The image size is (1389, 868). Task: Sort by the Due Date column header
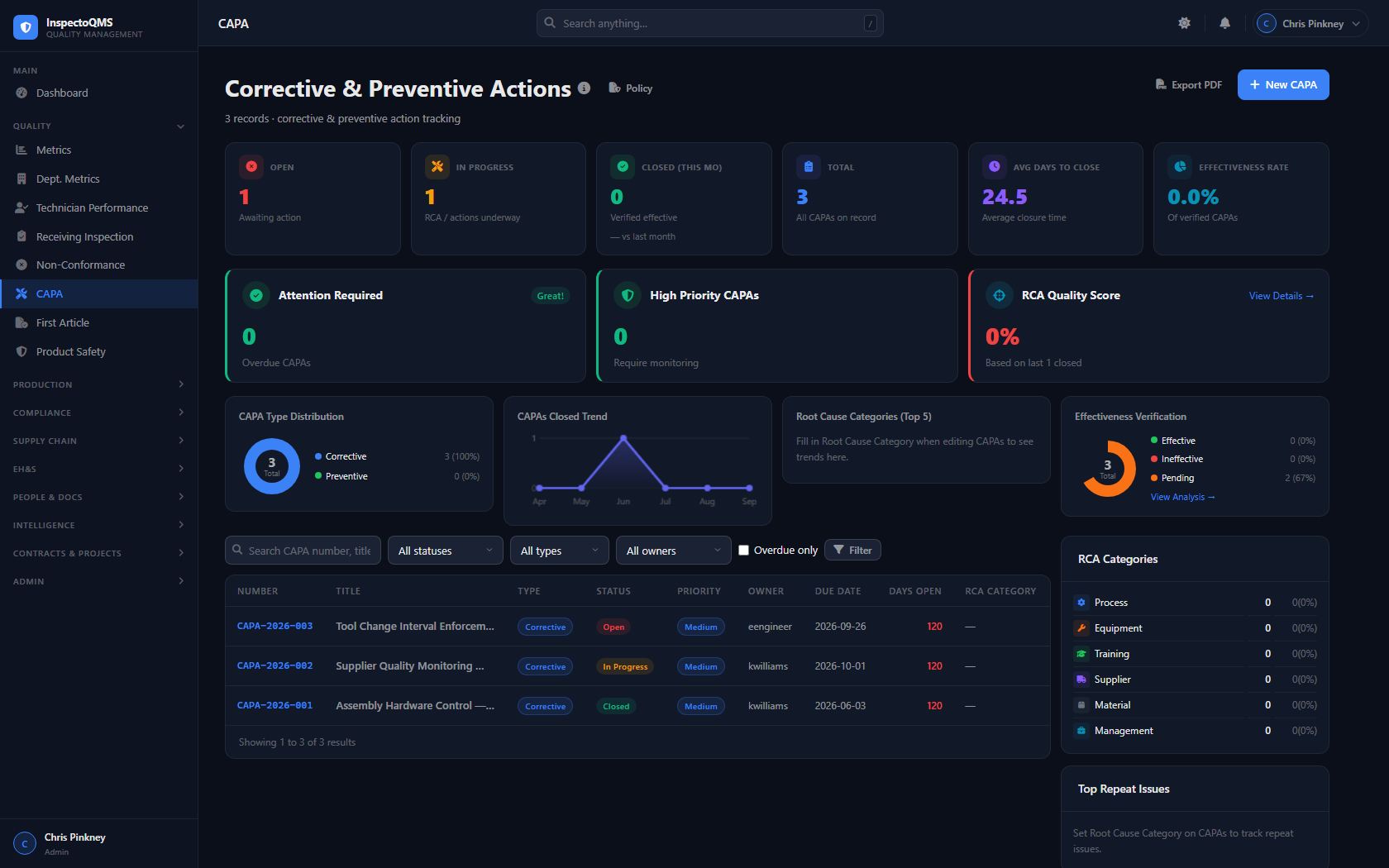838,591
